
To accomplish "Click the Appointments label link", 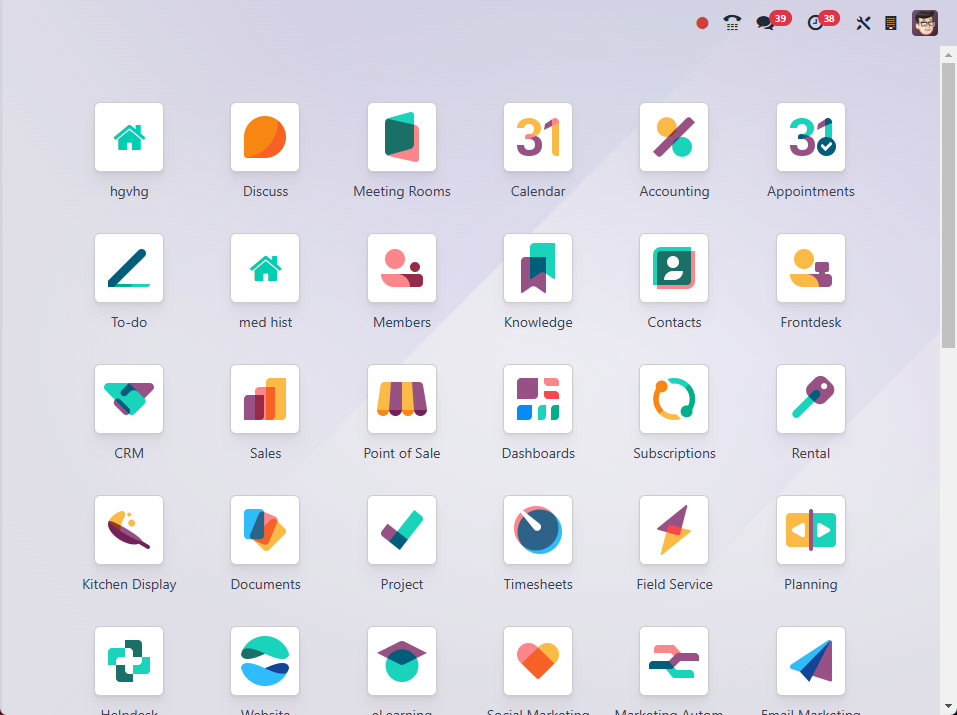I will click(811, 192).
